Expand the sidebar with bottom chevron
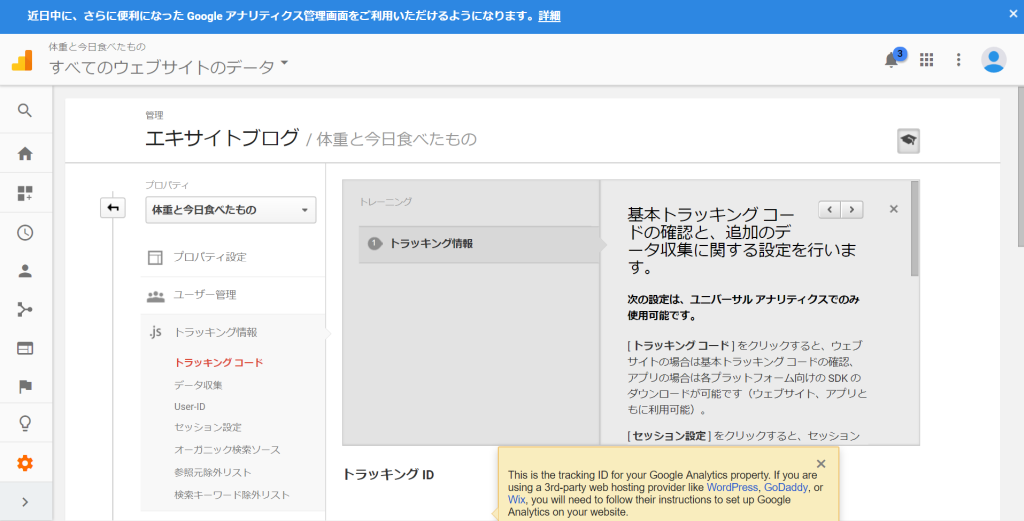The height and width of the screenshot is (521, 1024). [25, 502]
